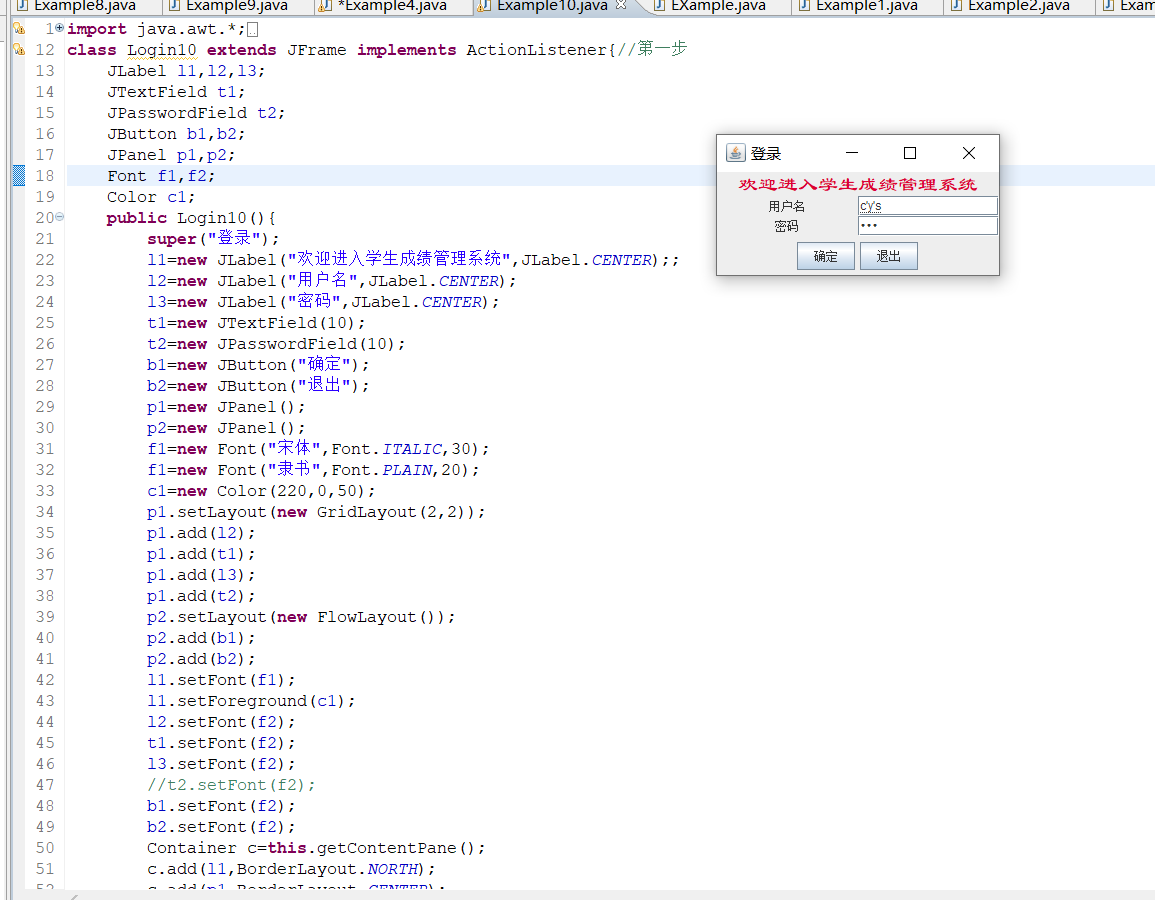Expand the collapsed imports placeholder box
The width and height of the screenshot is (1155, 900).
pos(252,30)
